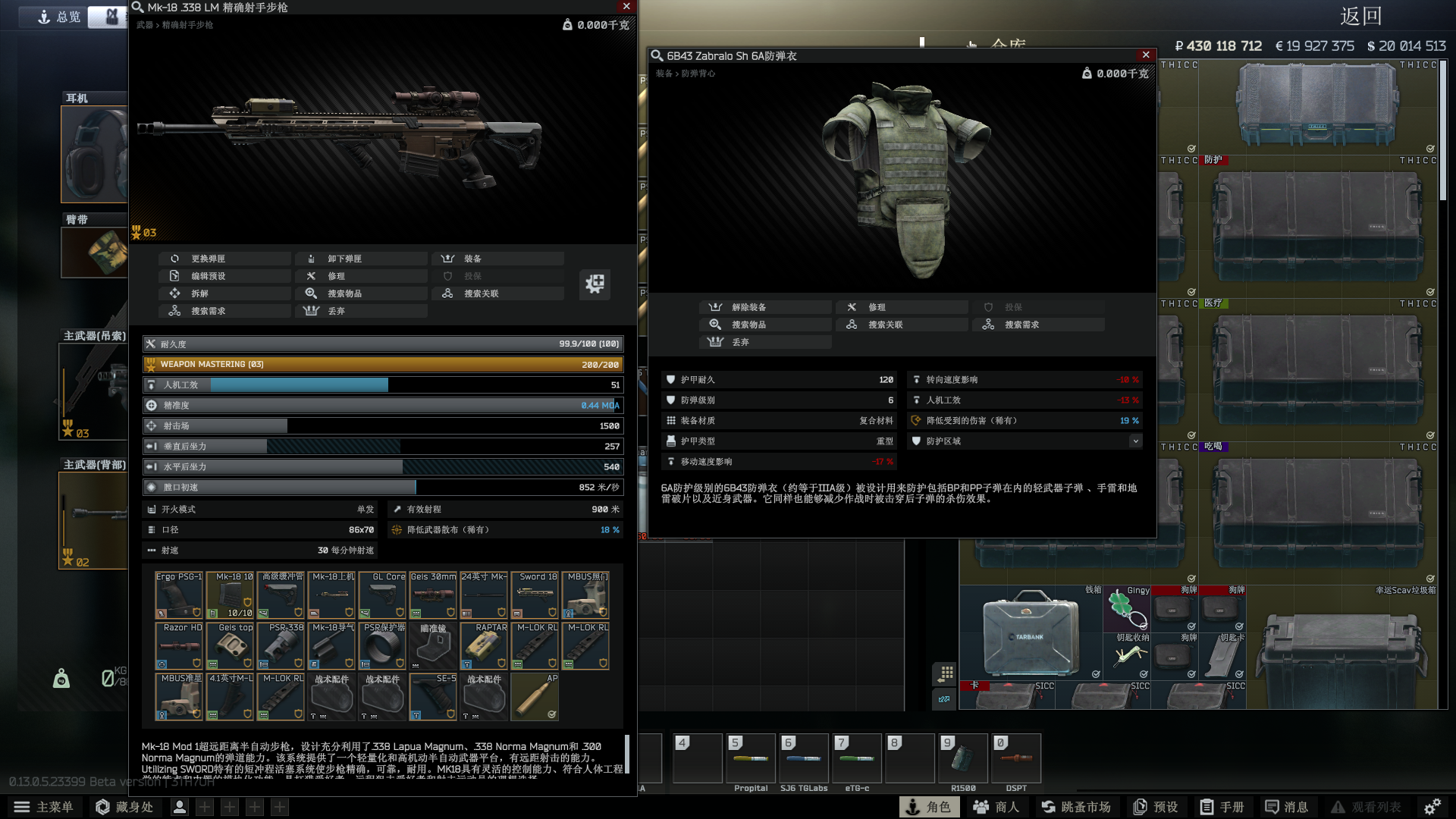Close the Mk-18 rifle inspect window
This screenshot has width=1456, height=819.
626,7
